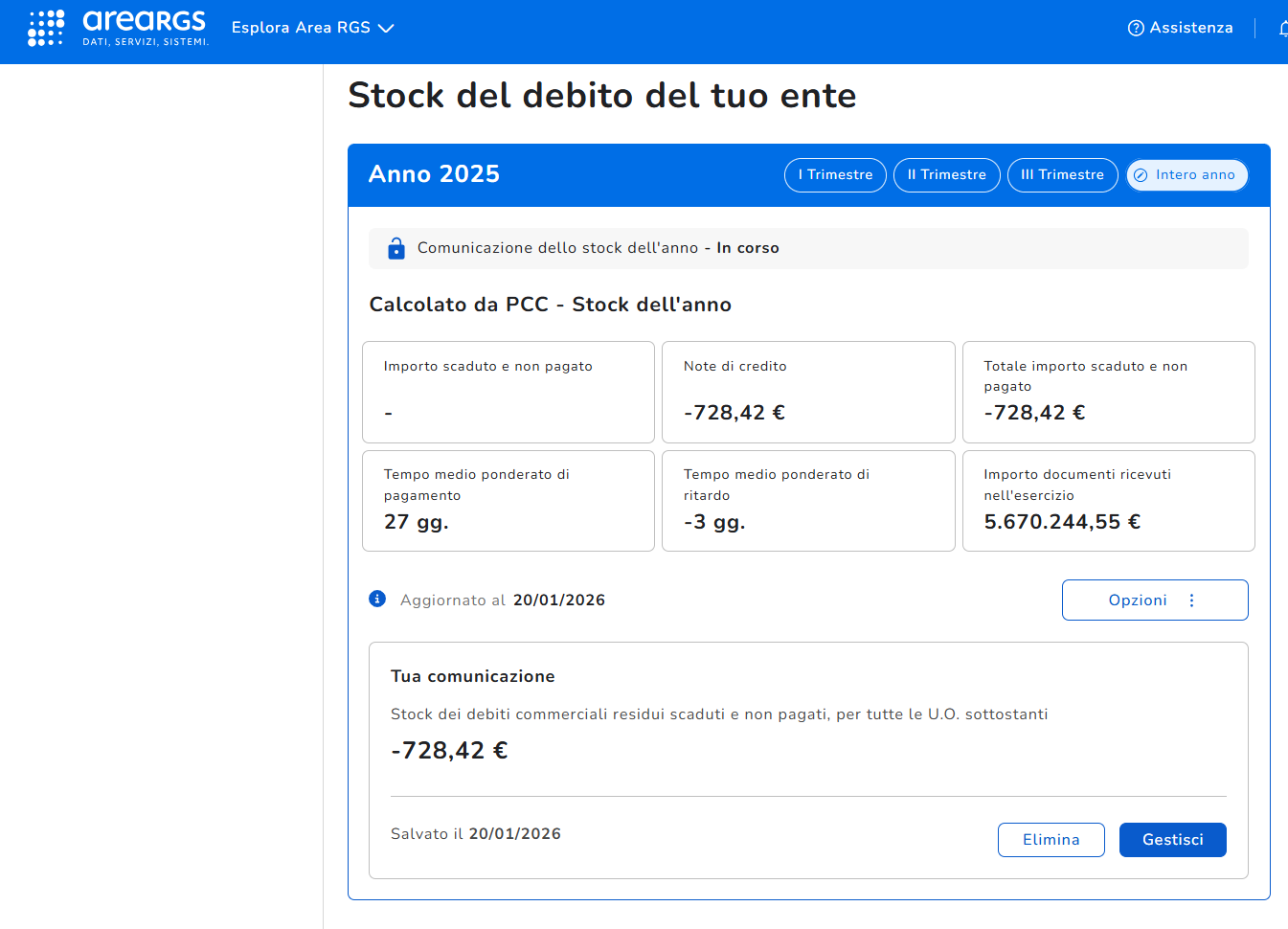The image size is (1288, 929).
Task: Choose the III Trimestre filter
Action: coord(1062,175)
